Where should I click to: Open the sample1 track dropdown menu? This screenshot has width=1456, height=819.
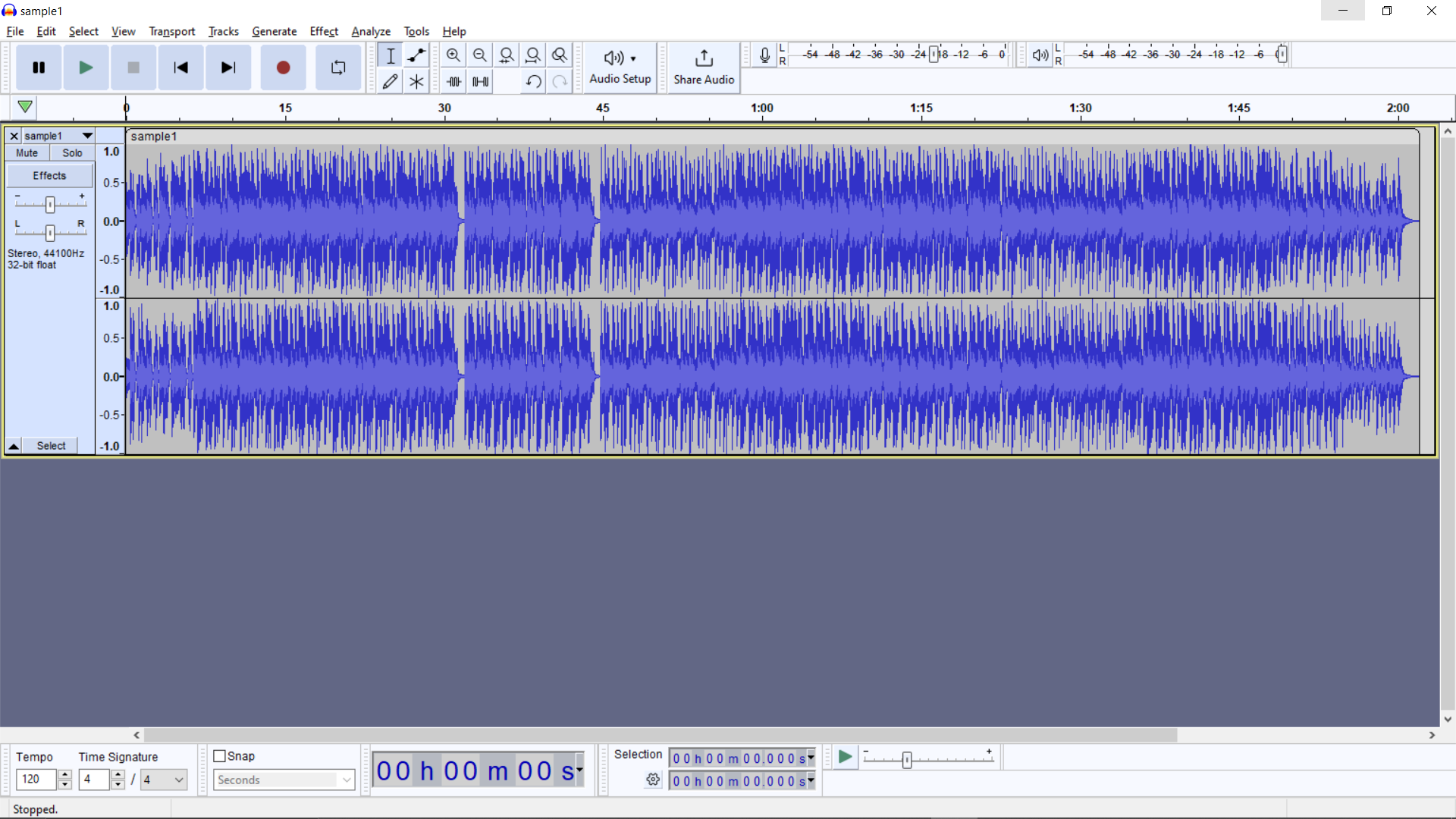coord(87,136)
